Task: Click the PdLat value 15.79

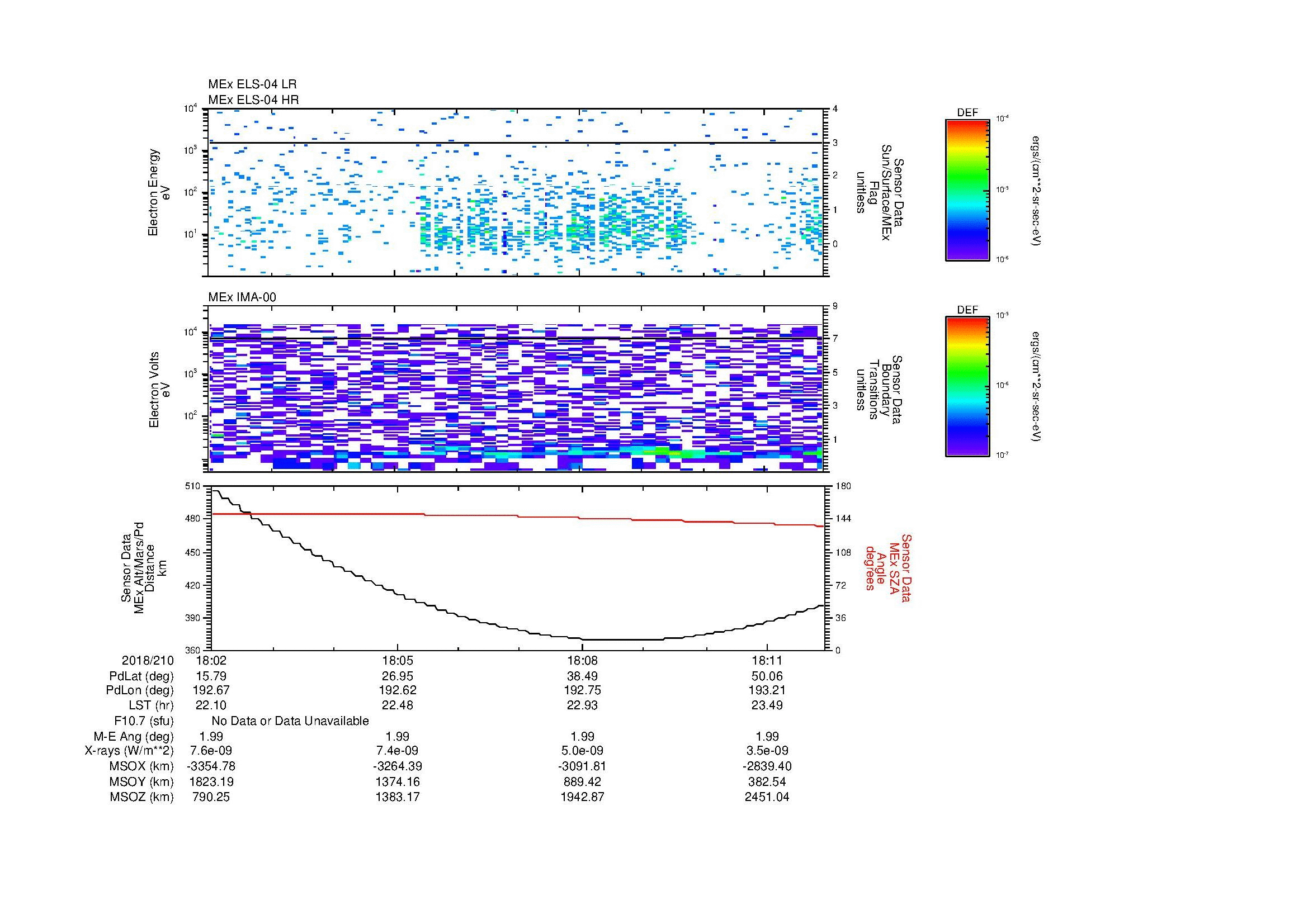Action: 211,676
